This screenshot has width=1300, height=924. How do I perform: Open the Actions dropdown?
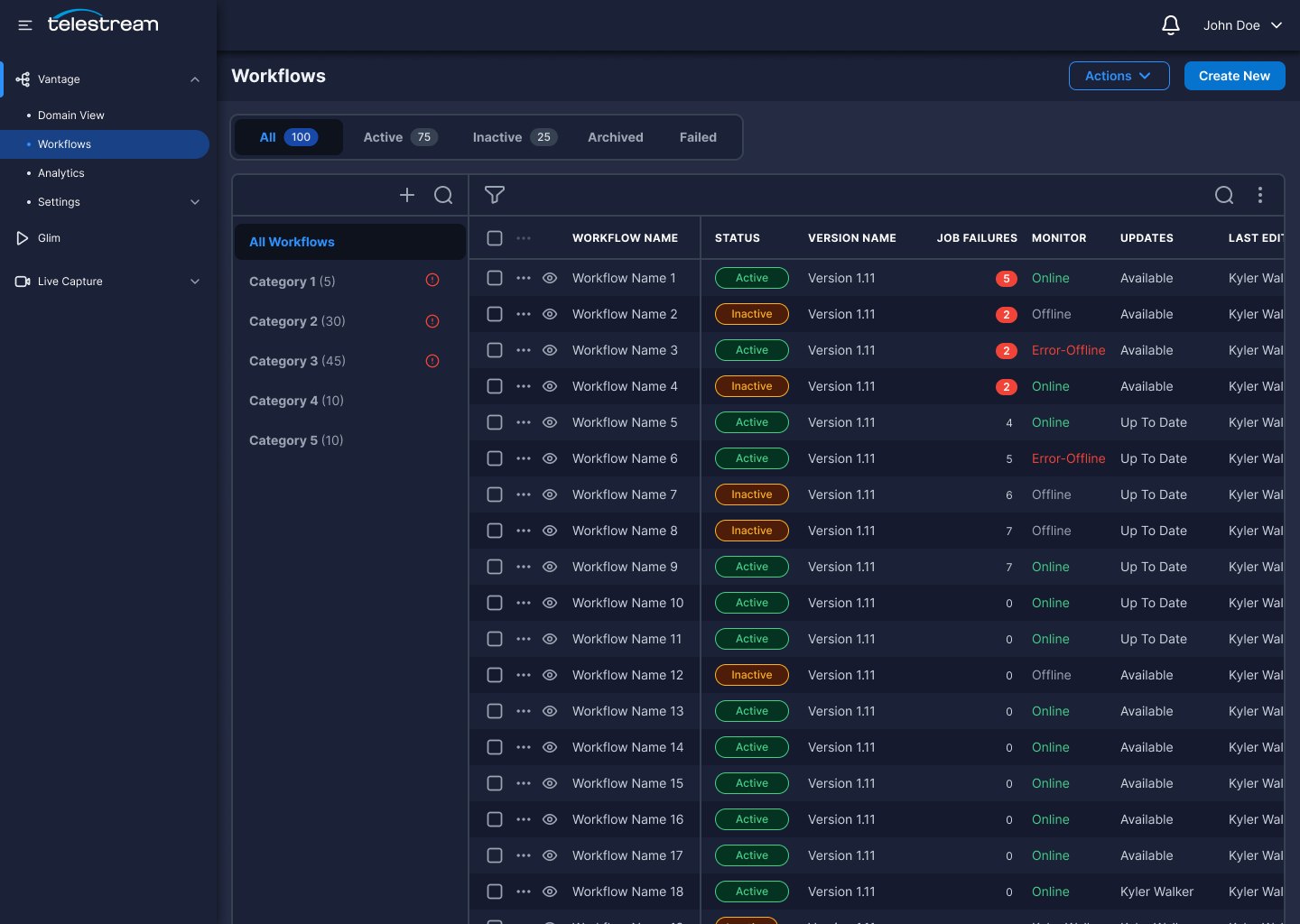click(1119, 76)
